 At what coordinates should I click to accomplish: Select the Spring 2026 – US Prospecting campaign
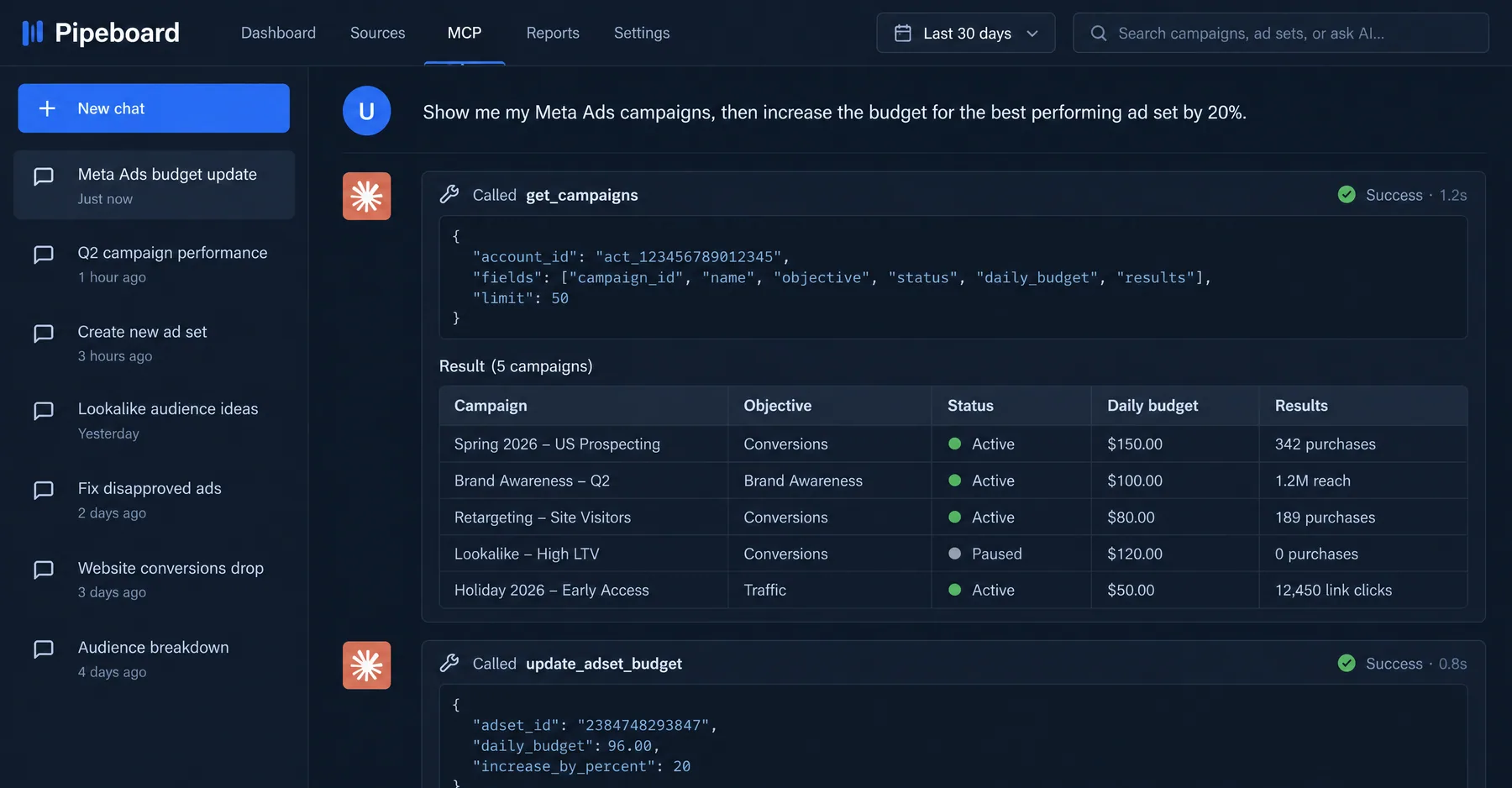tap(557, 444)
